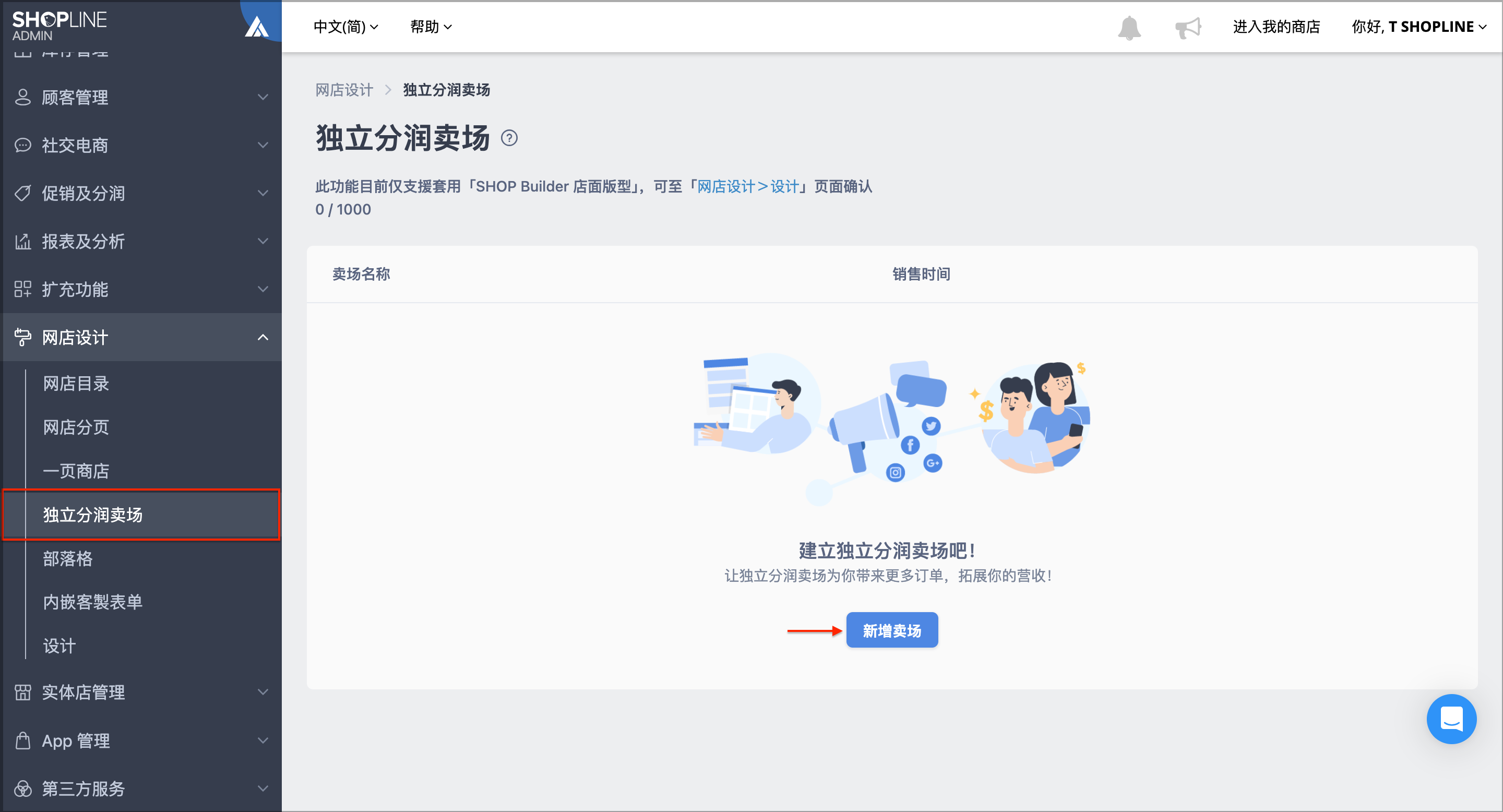
Task: Open the help question mark beside page title
Action: 509,138
